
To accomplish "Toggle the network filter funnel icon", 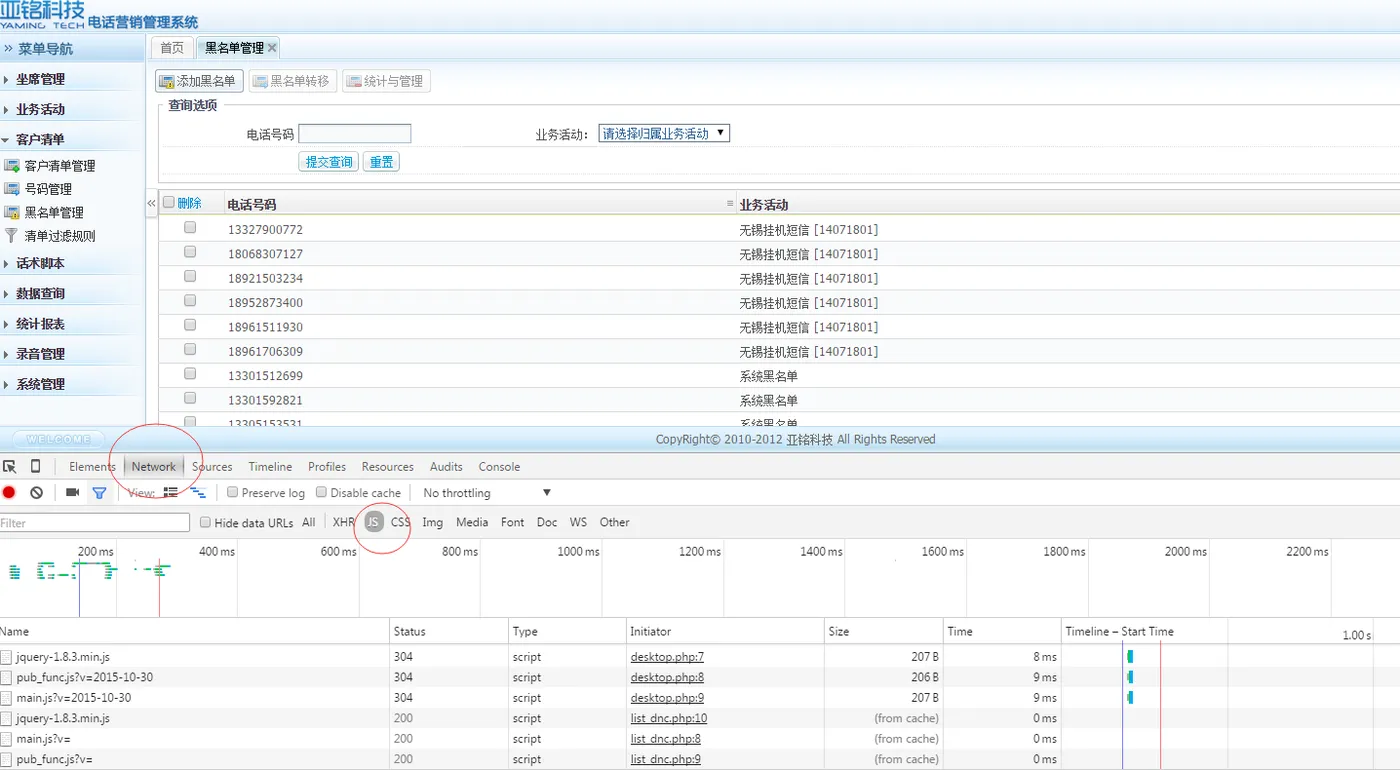I will (99, 493).
